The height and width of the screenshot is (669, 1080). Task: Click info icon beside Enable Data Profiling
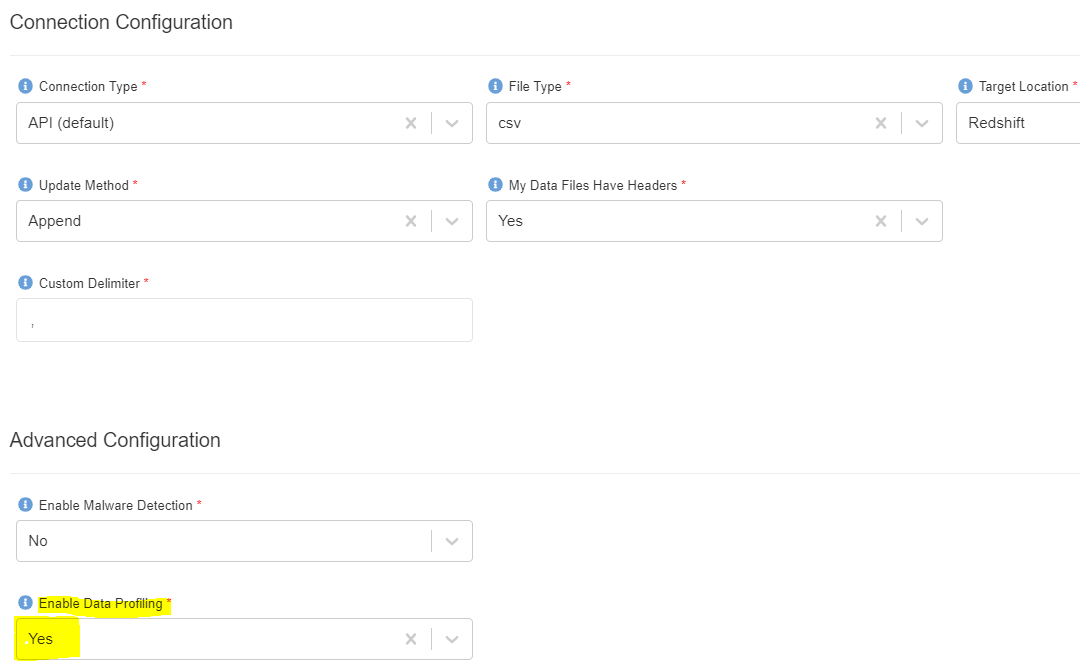25,603
